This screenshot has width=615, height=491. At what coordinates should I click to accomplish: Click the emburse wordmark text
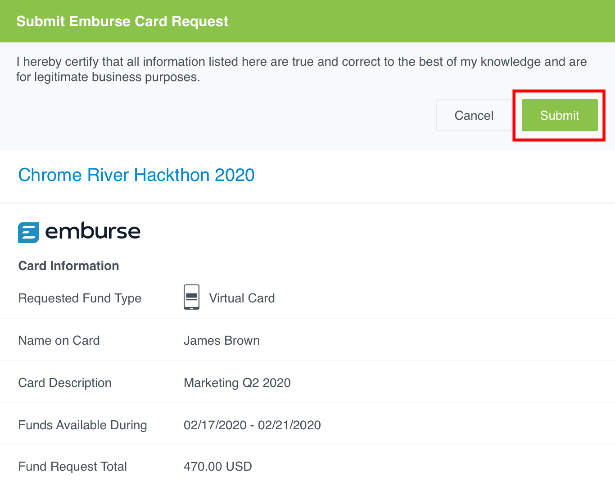click(x=93, y=232)
